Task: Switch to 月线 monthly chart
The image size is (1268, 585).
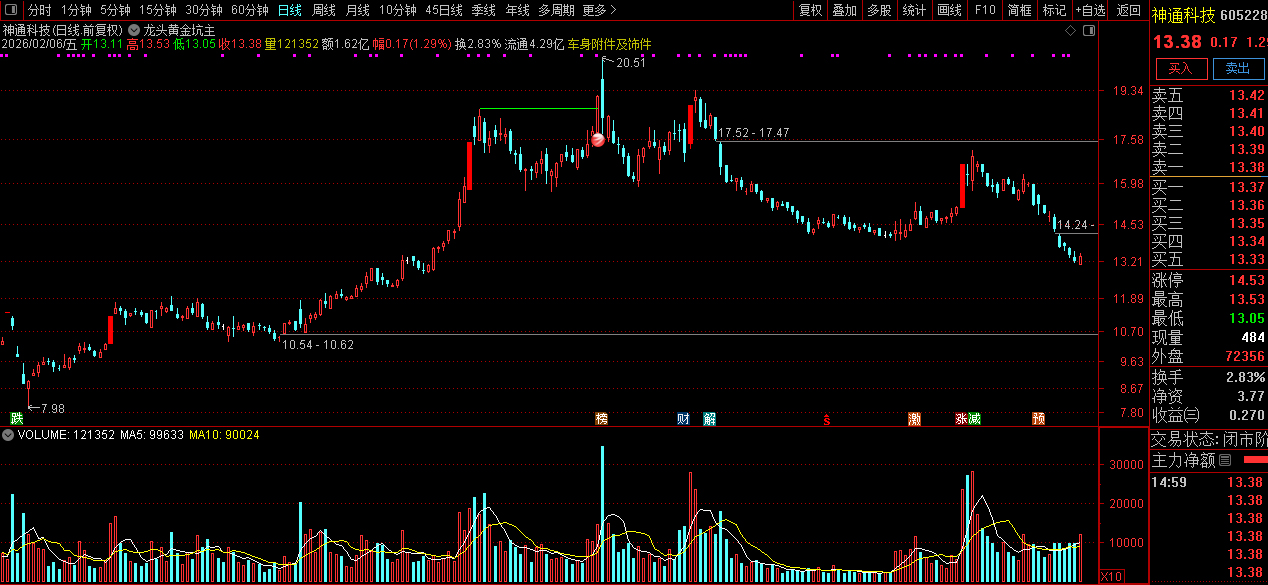Action: click(x=357, y=10)
